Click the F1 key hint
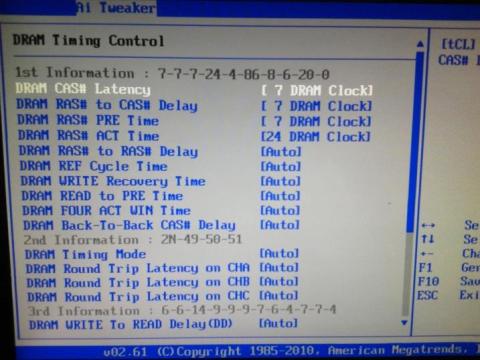The width and height of the screenshot is (480, 360). pyautogui.click(x=425, y=268)
